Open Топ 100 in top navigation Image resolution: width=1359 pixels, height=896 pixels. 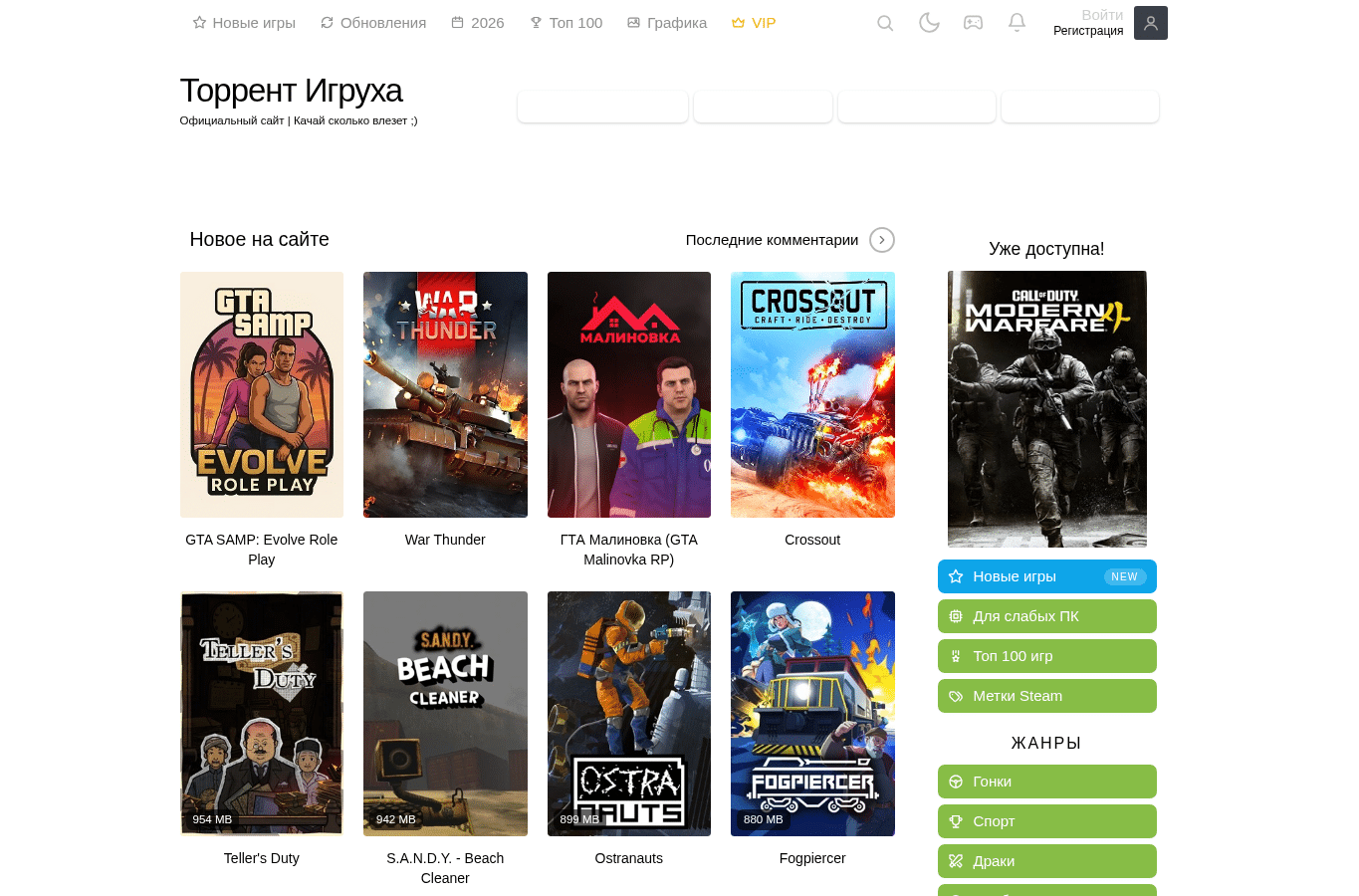[566, 23]
